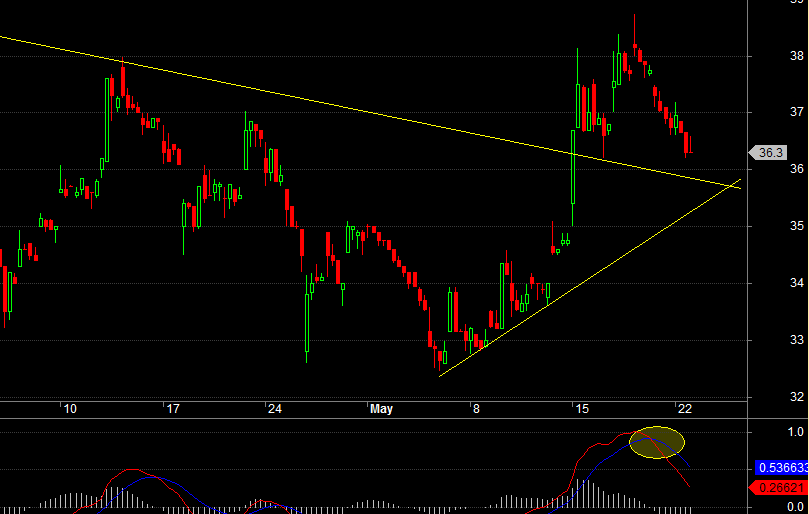Click the red indicator value 0.26621

tap(779, 488)
